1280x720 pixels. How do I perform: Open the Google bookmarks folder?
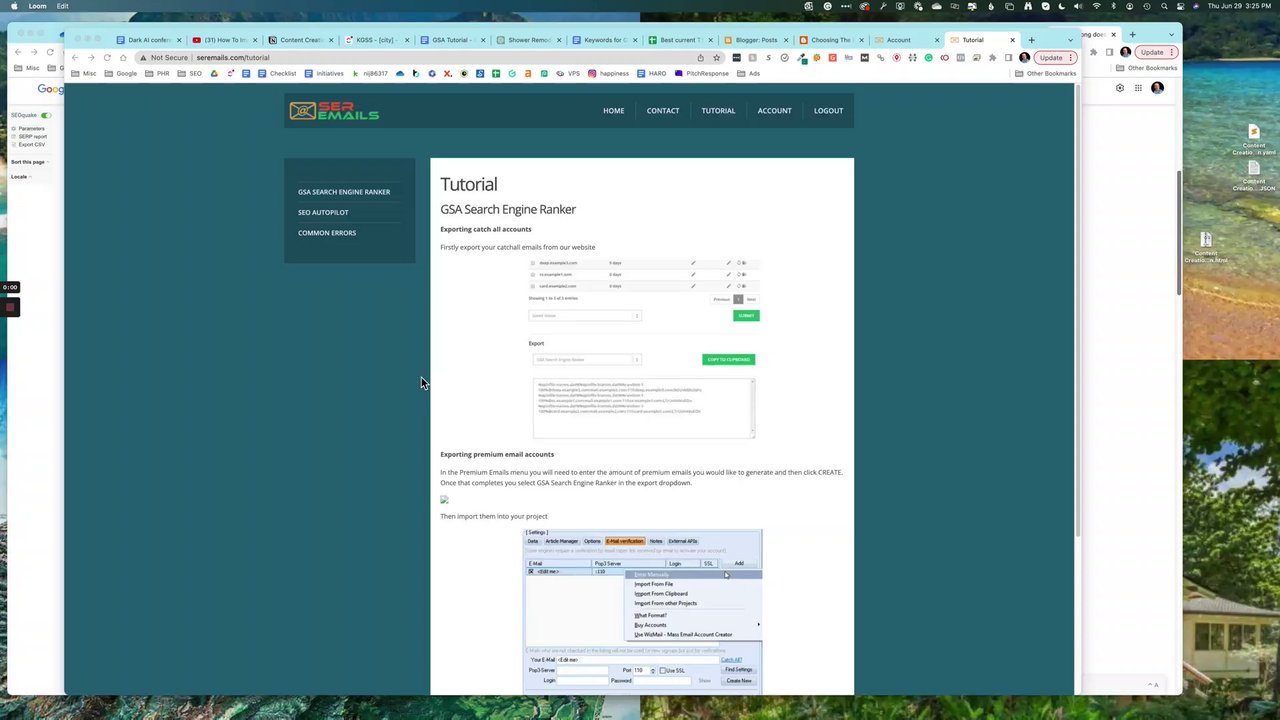(121, 73)
